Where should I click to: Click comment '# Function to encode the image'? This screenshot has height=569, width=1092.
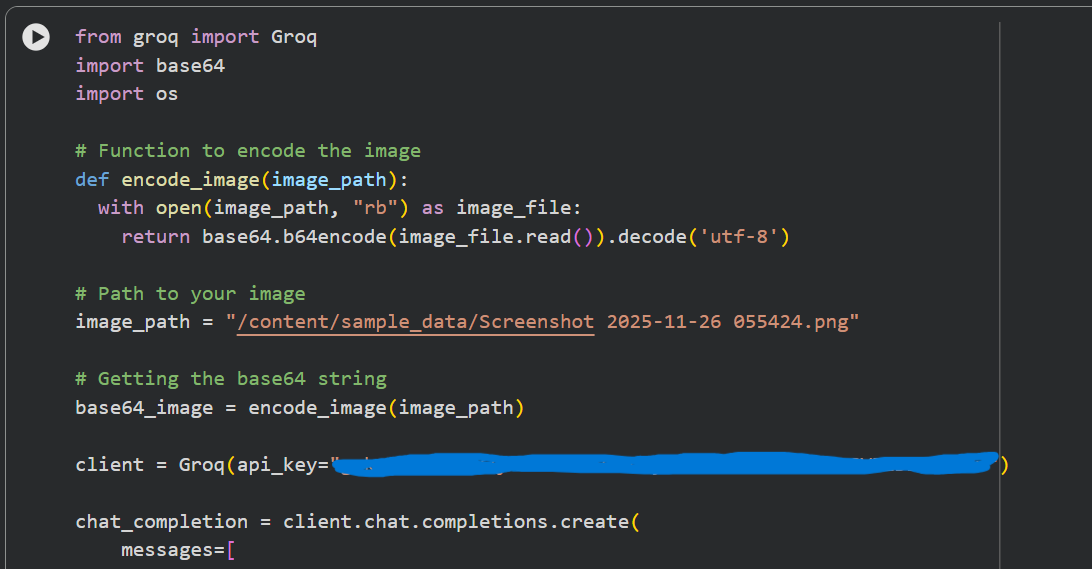click(x=248, y=151)
